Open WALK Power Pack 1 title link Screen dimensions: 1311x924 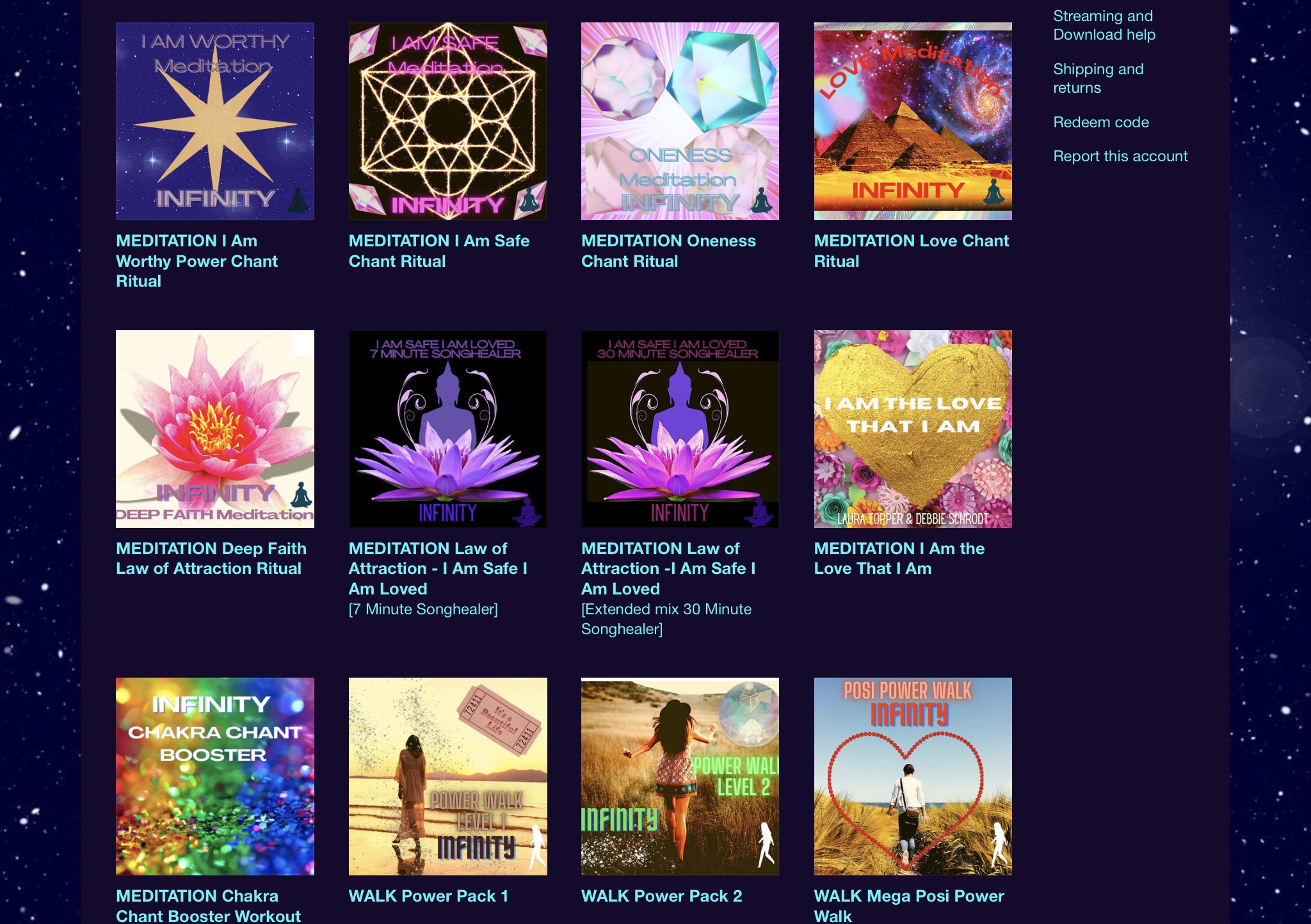[428, 896]
